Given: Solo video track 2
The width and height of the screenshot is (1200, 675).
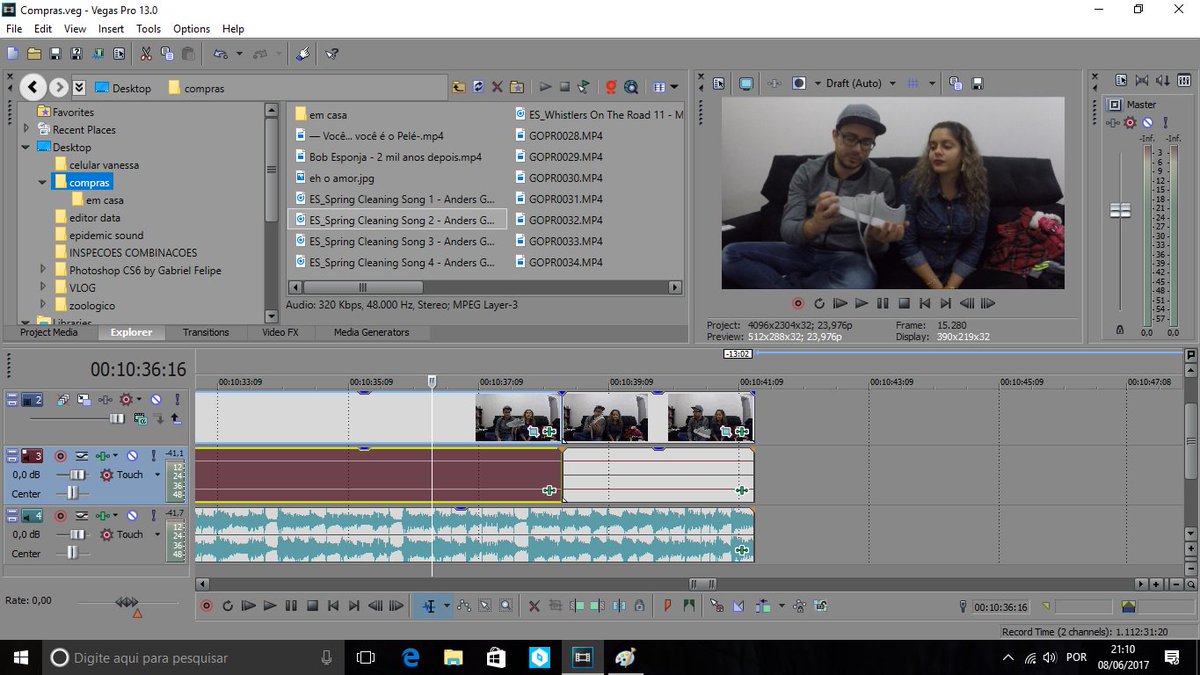Looking at the screenshot, I should [177, 400].
